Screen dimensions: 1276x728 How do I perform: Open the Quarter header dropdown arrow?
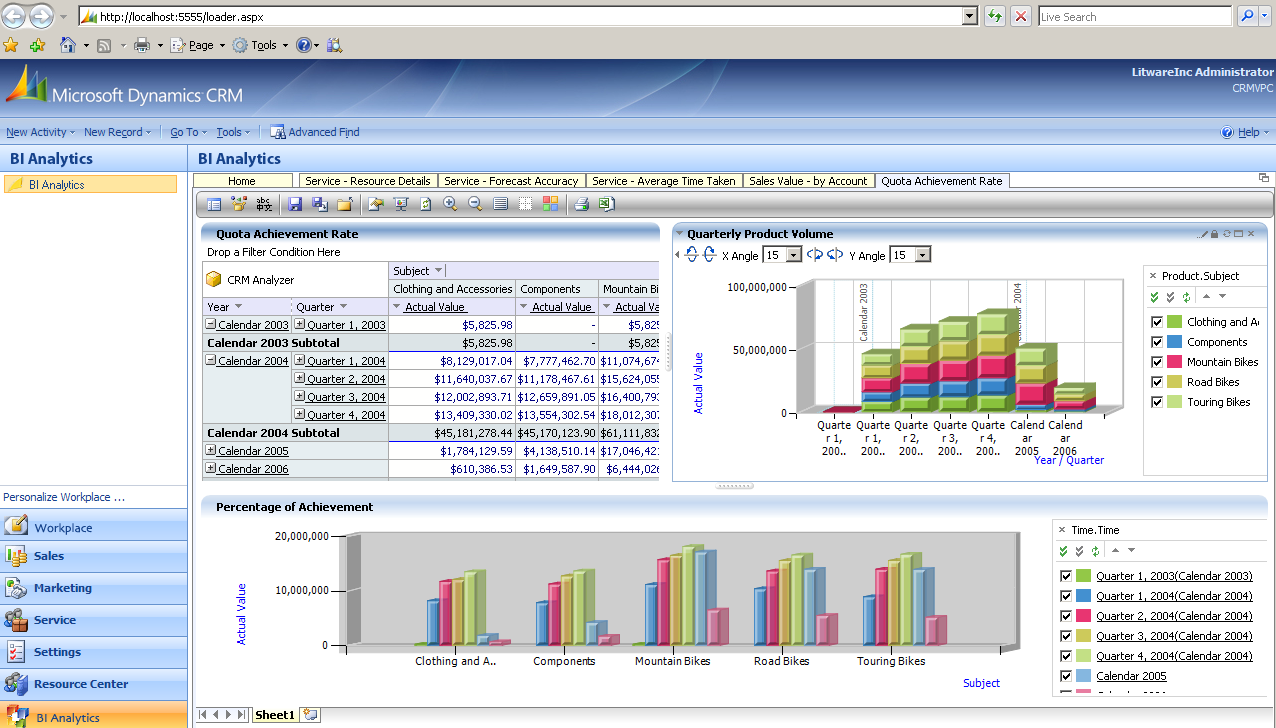(x=343, y=307)
